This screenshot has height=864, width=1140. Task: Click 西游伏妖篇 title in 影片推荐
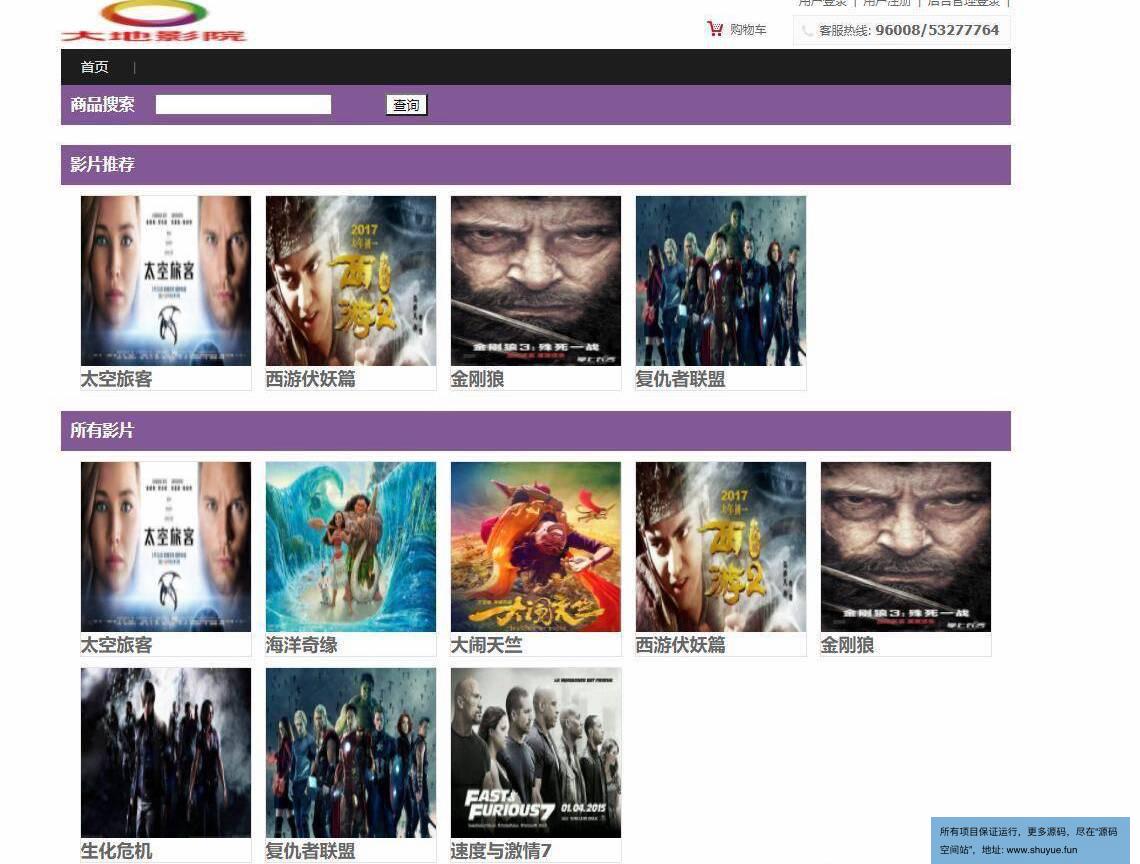[310, 379]
